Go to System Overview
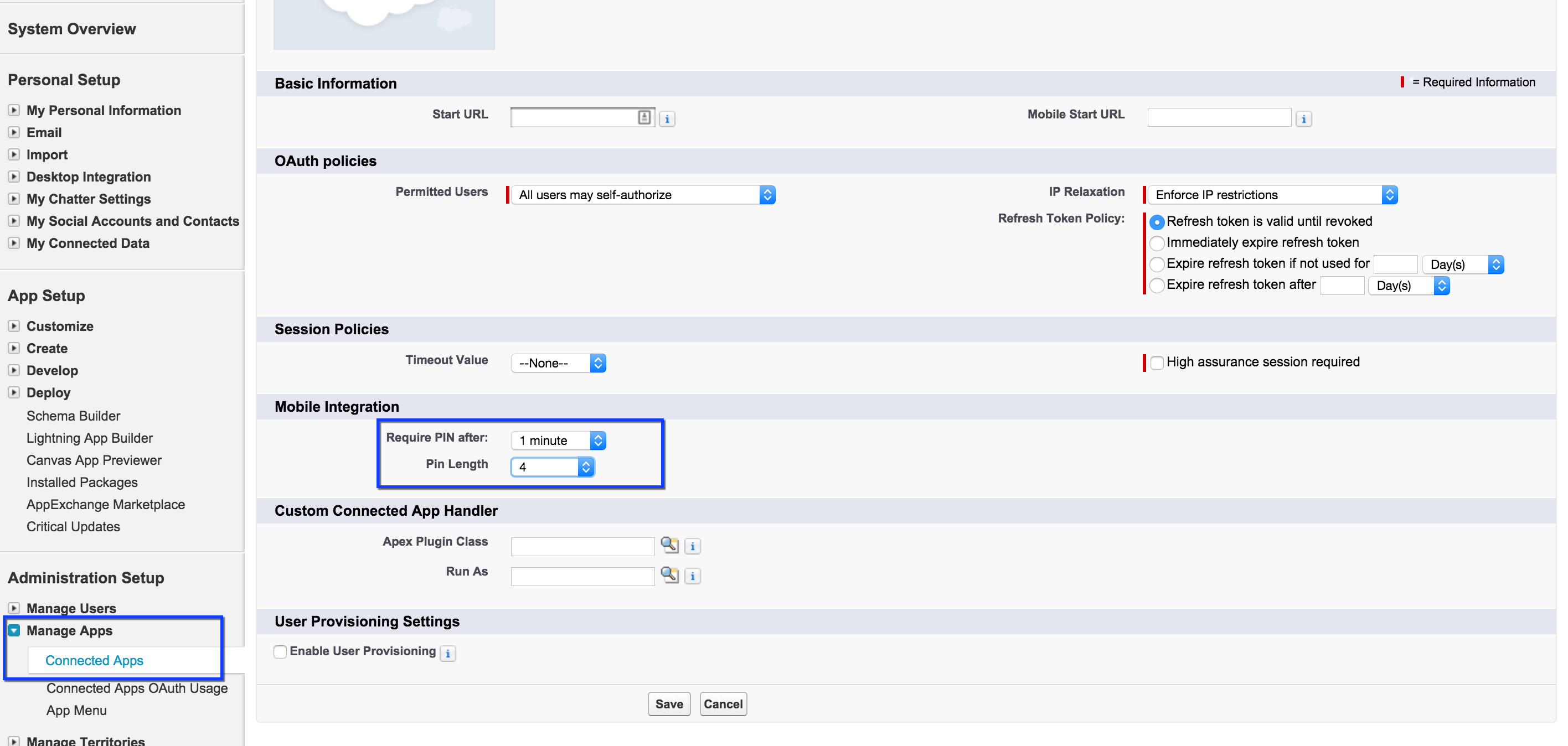 72,29
